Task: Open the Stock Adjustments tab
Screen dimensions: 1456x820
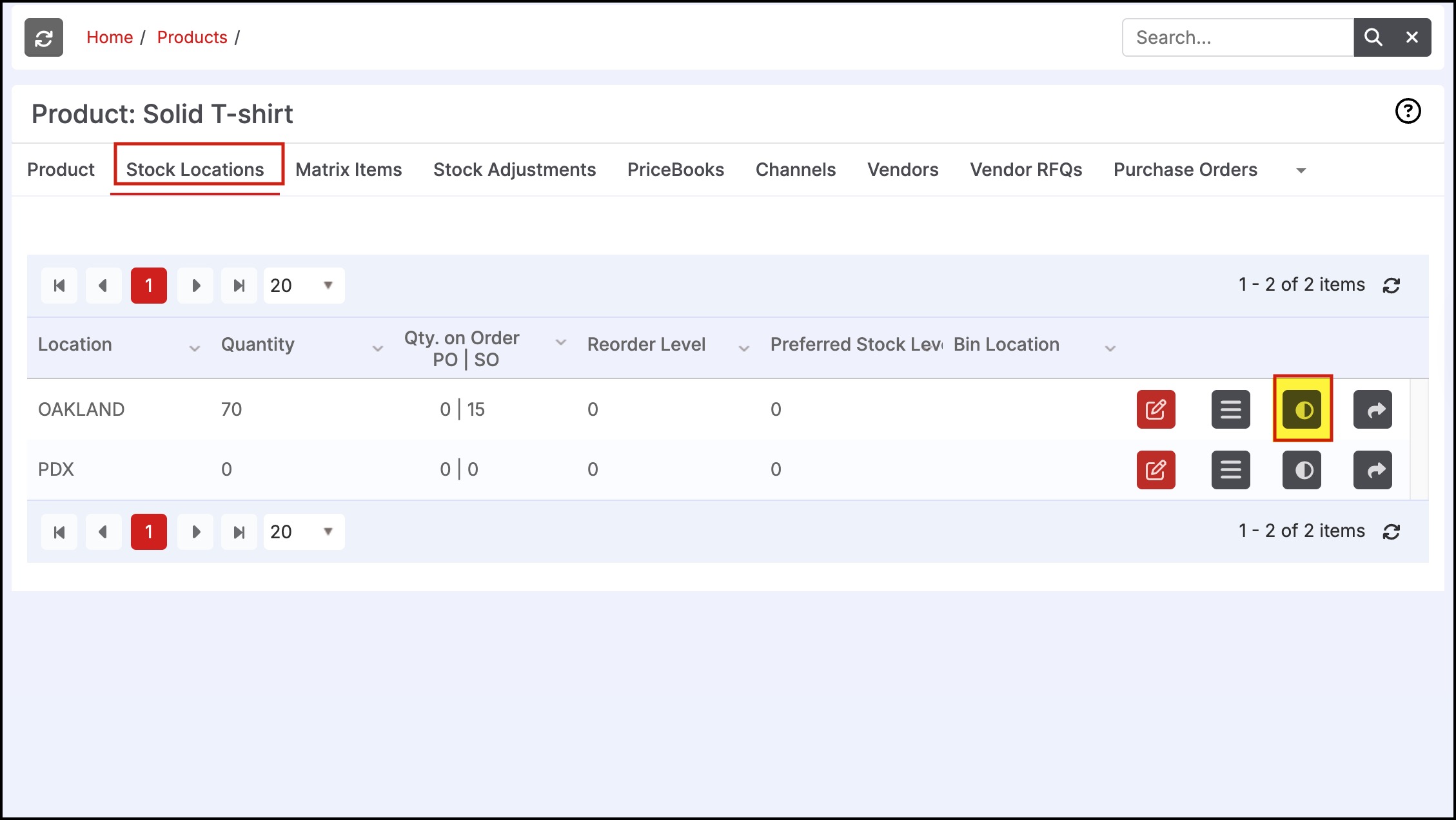Action: (515, 170)
